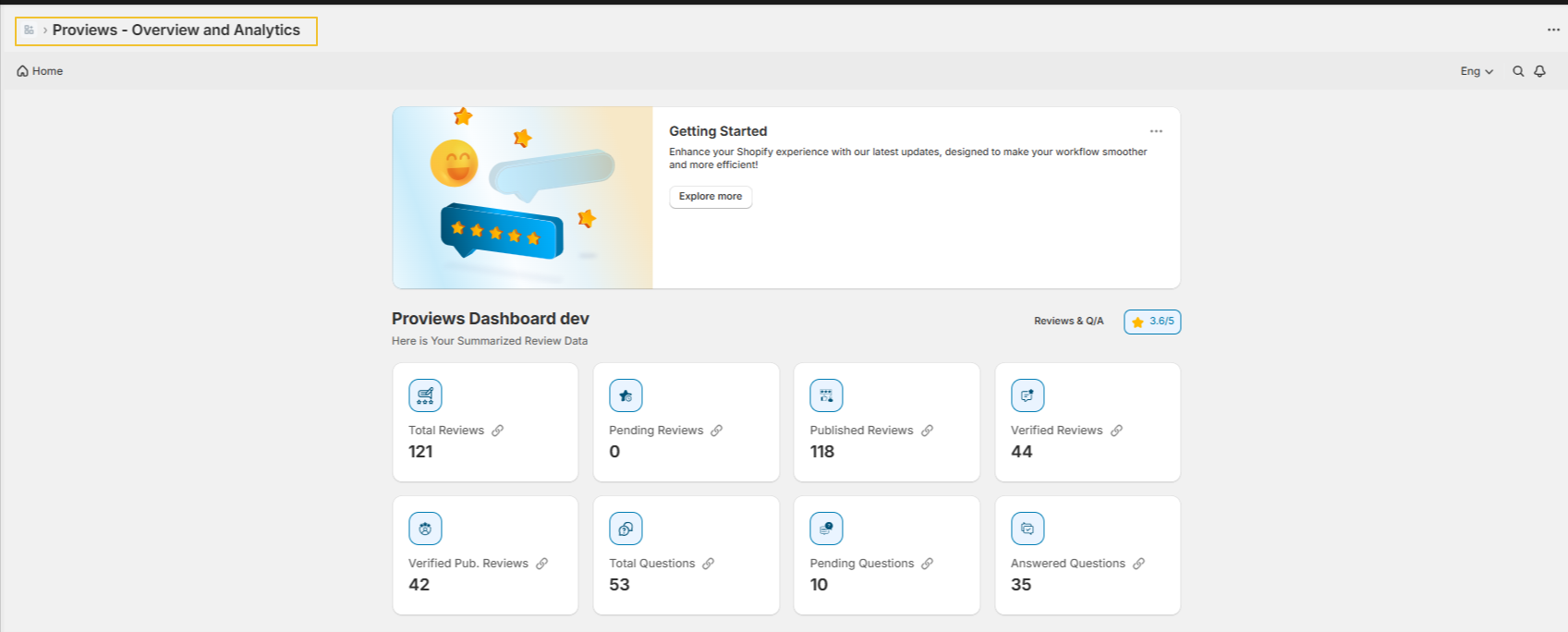Click the Total Reviews card icon

coord(425,395)
